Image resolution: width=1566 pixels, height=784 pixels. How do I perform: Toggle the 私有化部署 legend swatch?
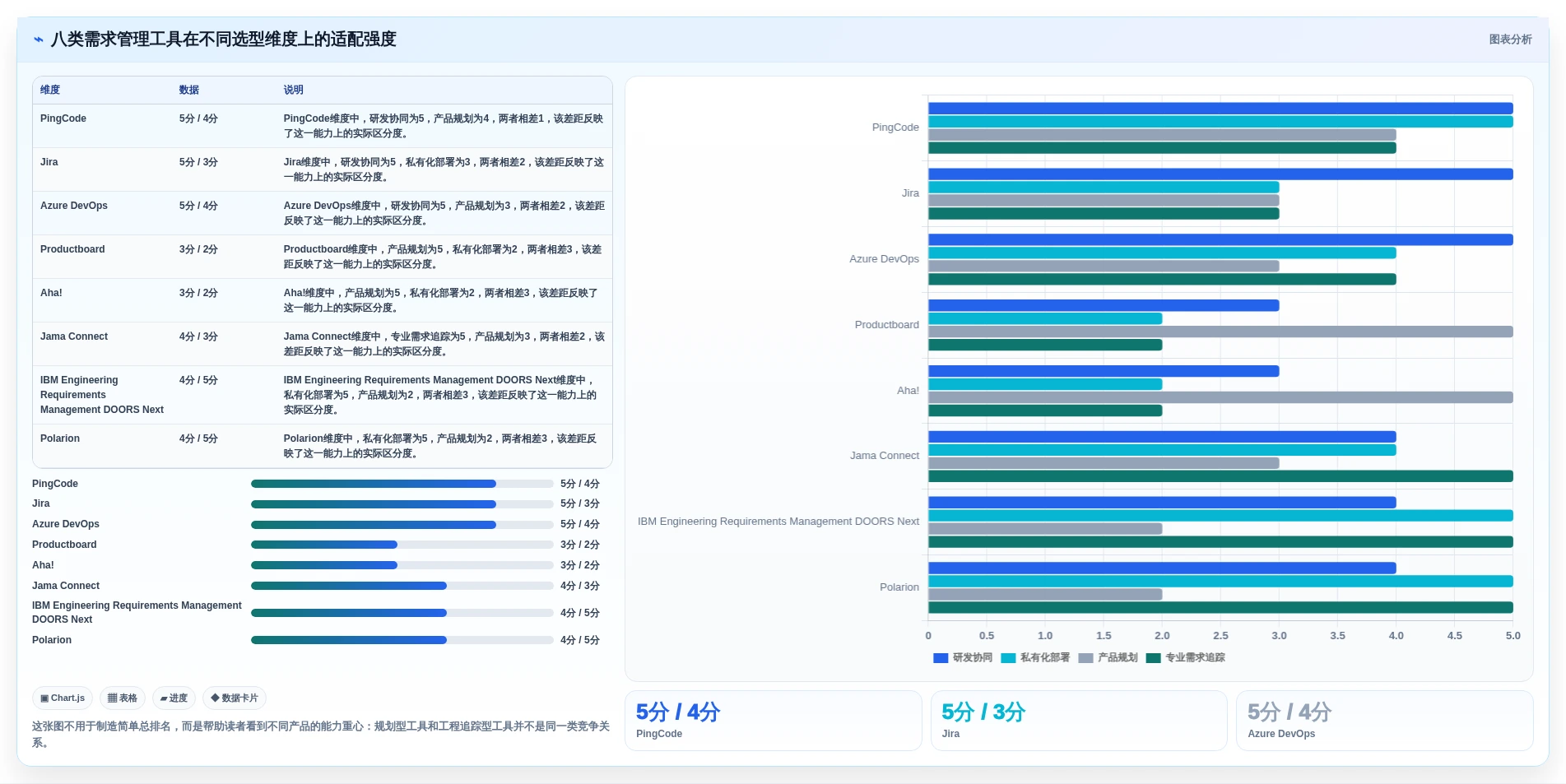tap(1008, 658)
